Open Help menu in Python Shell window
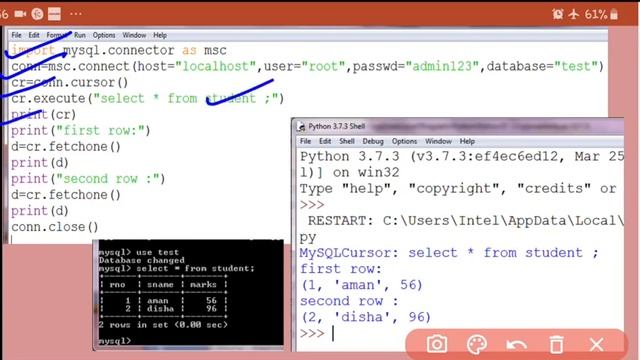The height and width of the screenshot is (360, 640). tap(467, 141)
